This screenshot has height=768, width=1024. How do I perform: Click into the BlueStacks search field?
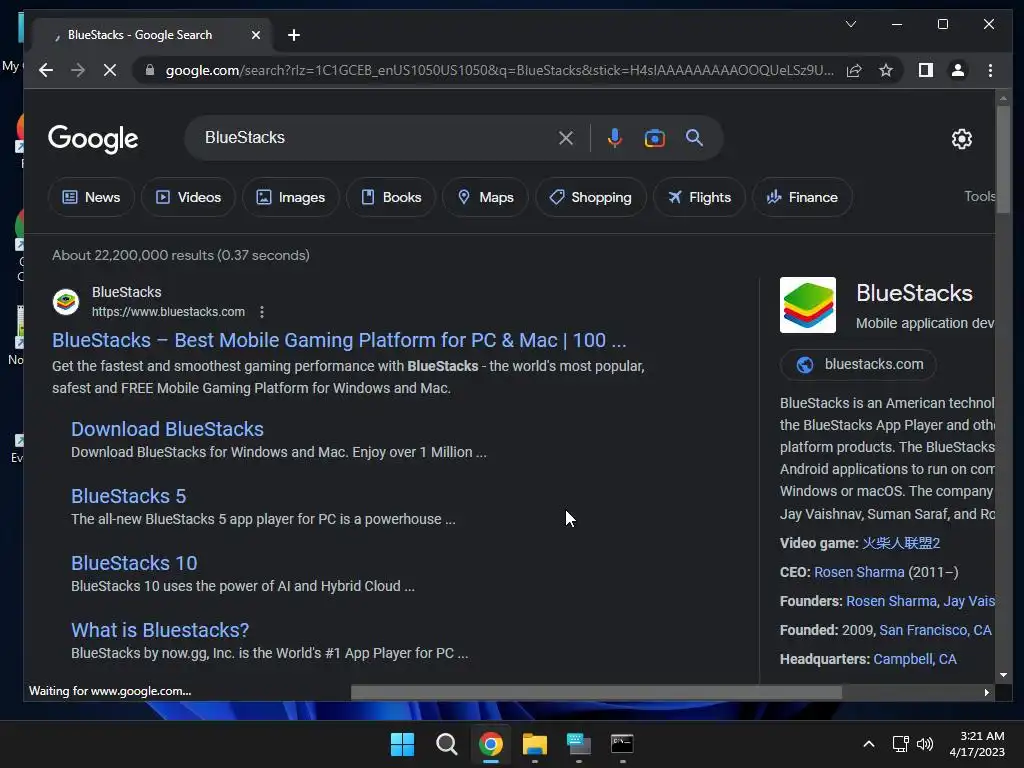[372, 138]
